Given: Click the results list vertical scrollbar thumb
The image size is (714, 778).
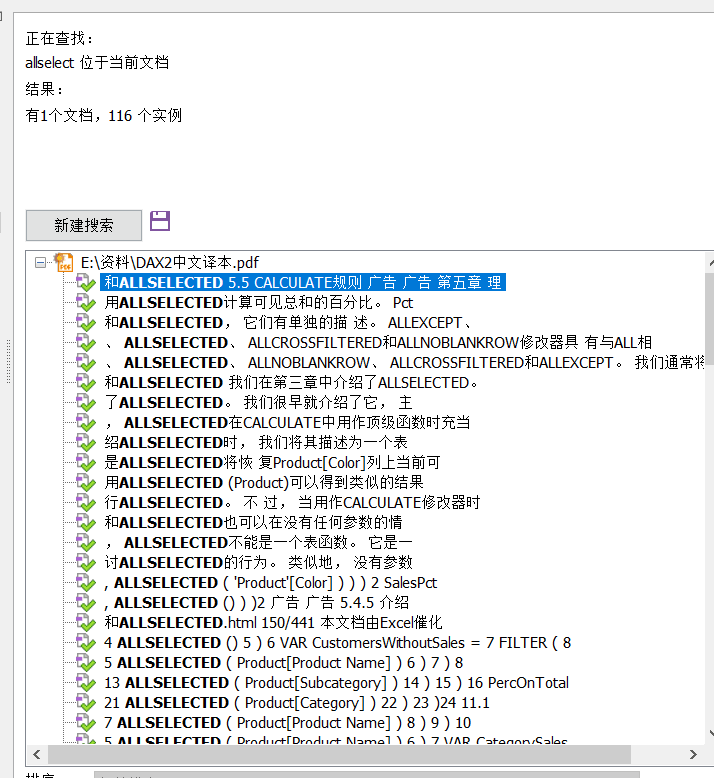Looking at the screenshot, I should coord(710,318).
